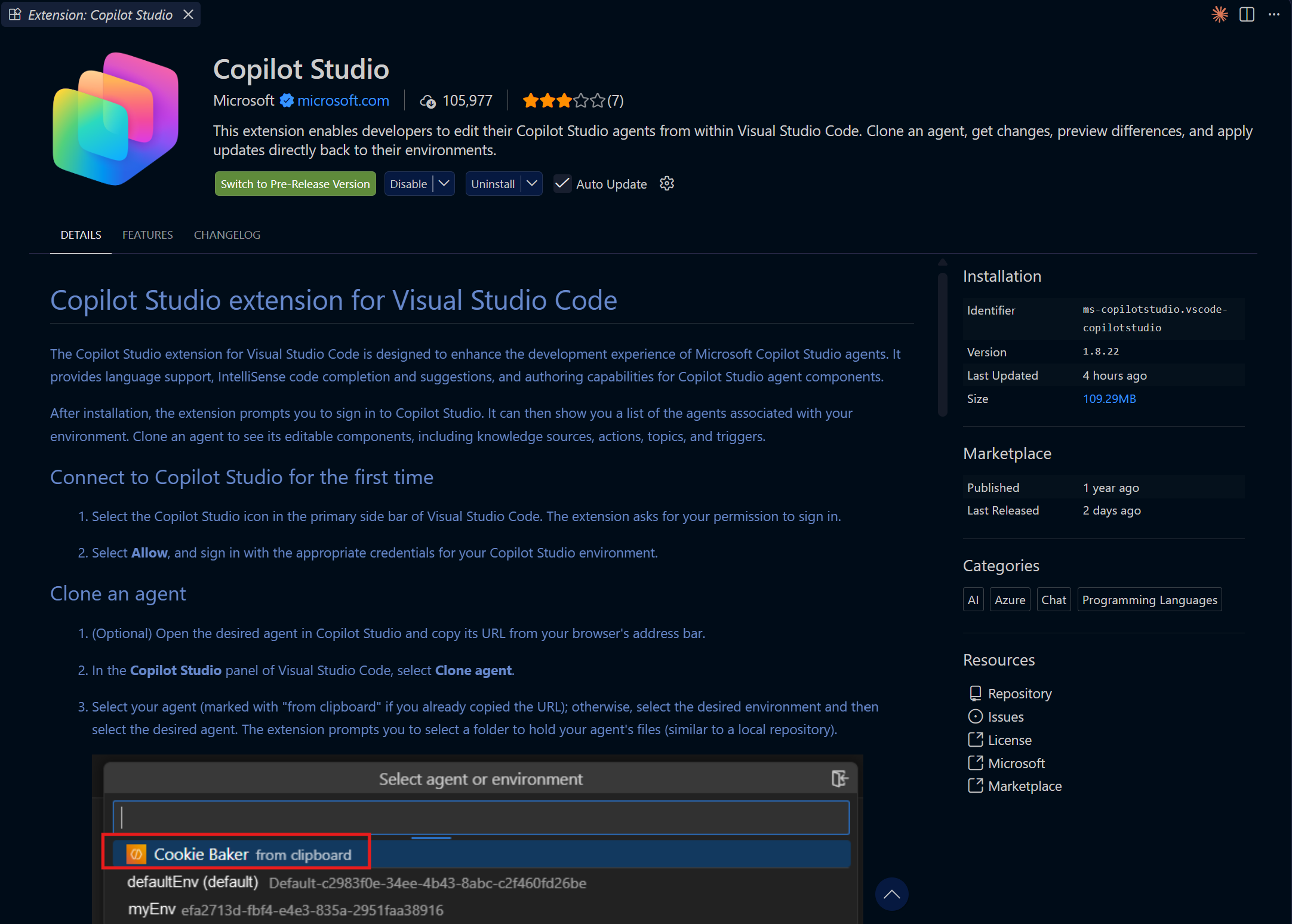This screenshot has width=1292, height=924.
Task: Click the Claude starburst icon in editor toolbar
Action: pyautogui.click(x=1219, y=14)
